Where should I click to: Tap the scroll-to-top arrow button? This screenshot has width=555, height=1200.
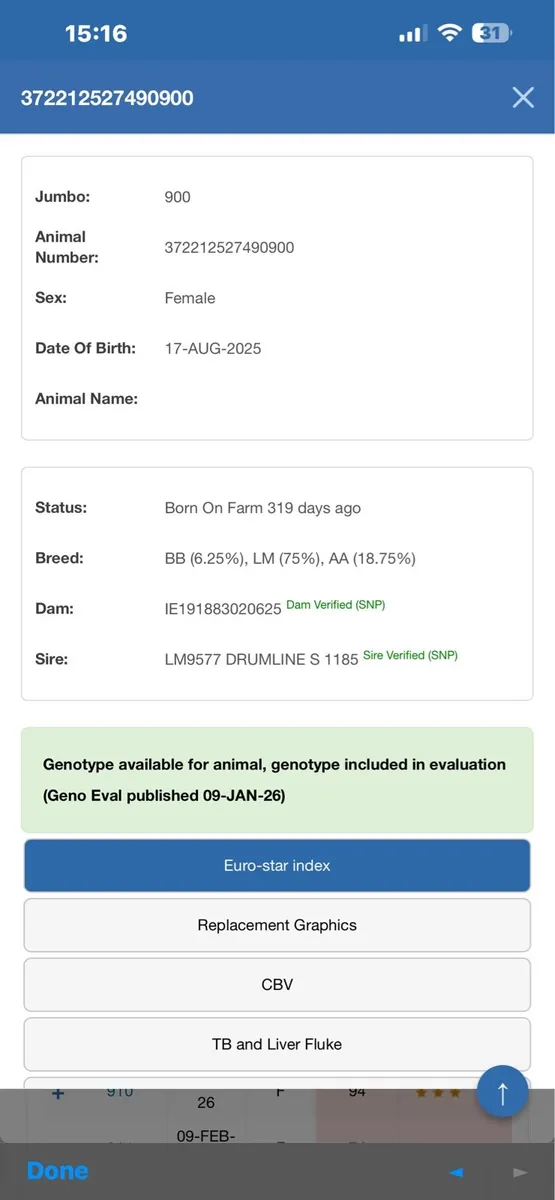pyautogui.click(x=502, y=1092)
